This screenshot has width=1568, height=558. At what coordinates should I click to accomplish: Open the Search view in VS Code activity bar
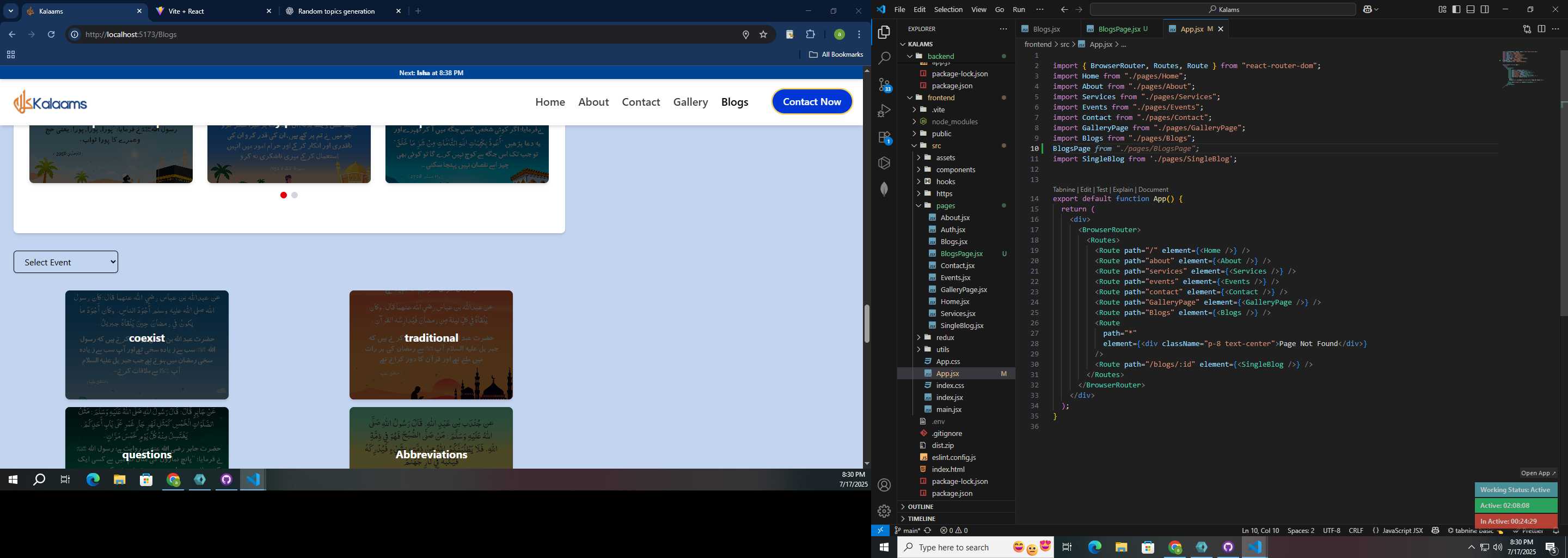(884, 58)
